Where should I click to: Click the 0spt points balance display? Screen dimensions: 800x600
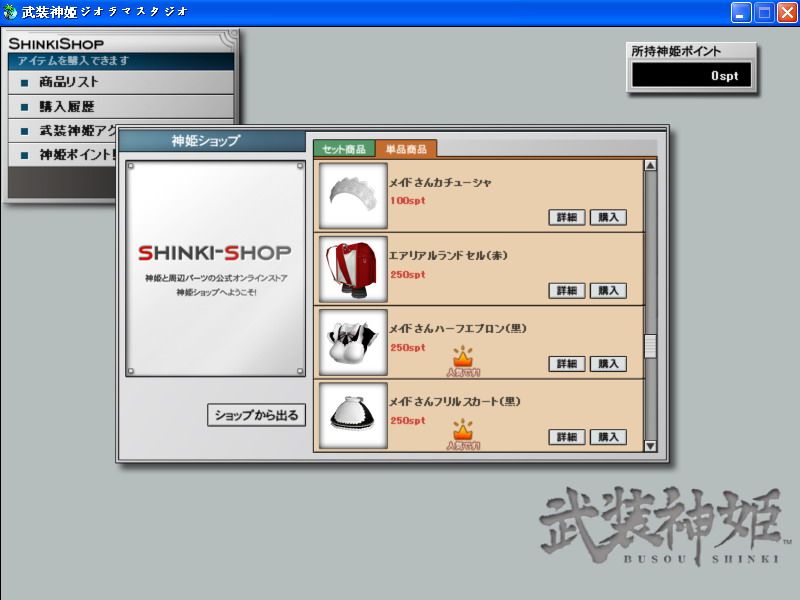[691, 76]
